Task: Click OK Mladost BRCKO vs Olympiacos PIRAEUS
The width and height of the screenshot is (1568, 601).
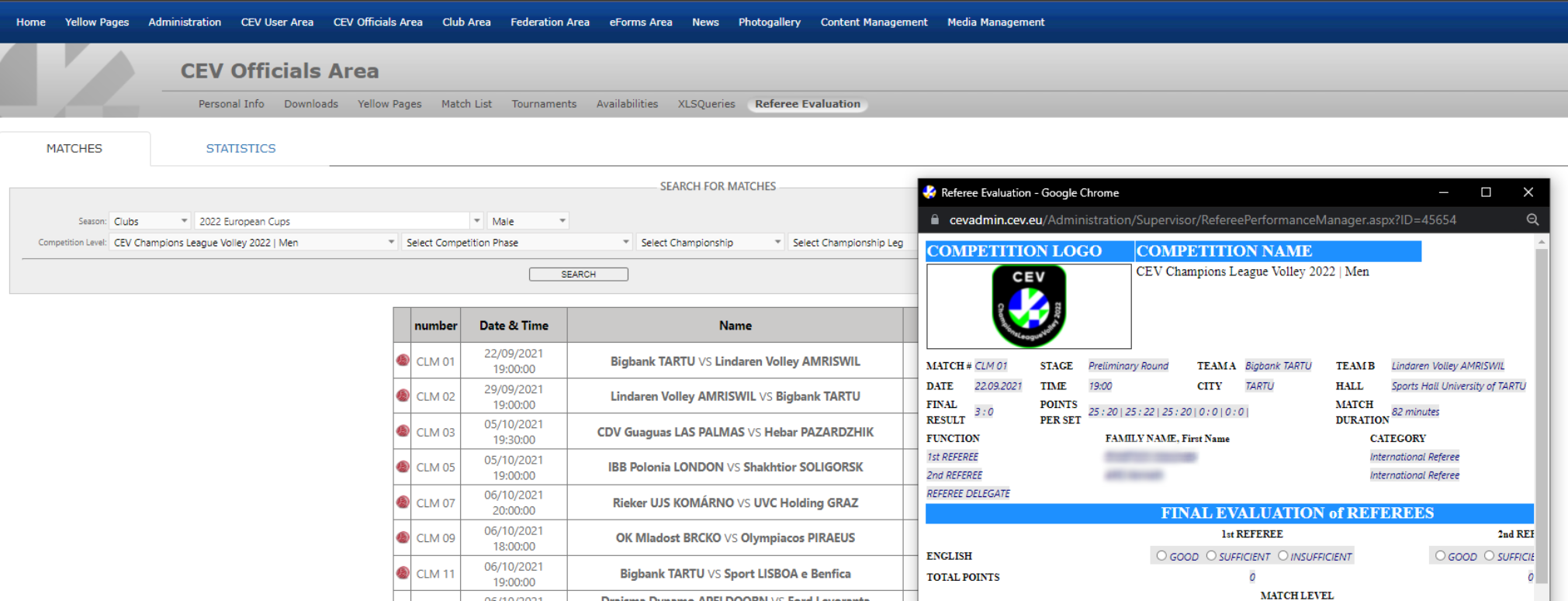Action: (735, 537)
